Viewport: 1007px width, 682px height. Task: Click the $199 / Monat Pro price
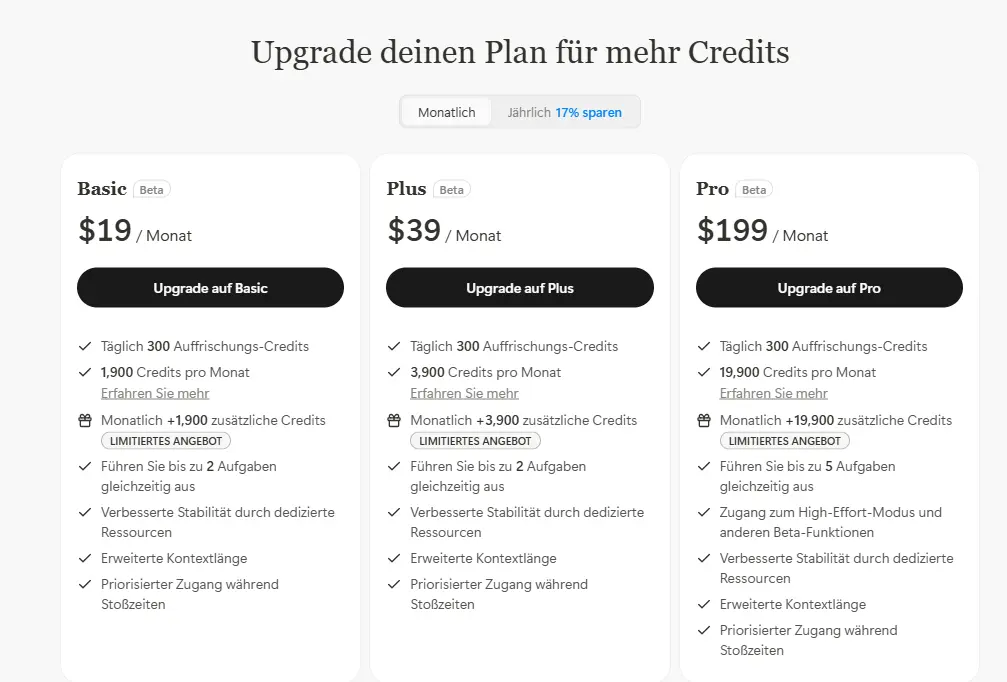point(762,231)
